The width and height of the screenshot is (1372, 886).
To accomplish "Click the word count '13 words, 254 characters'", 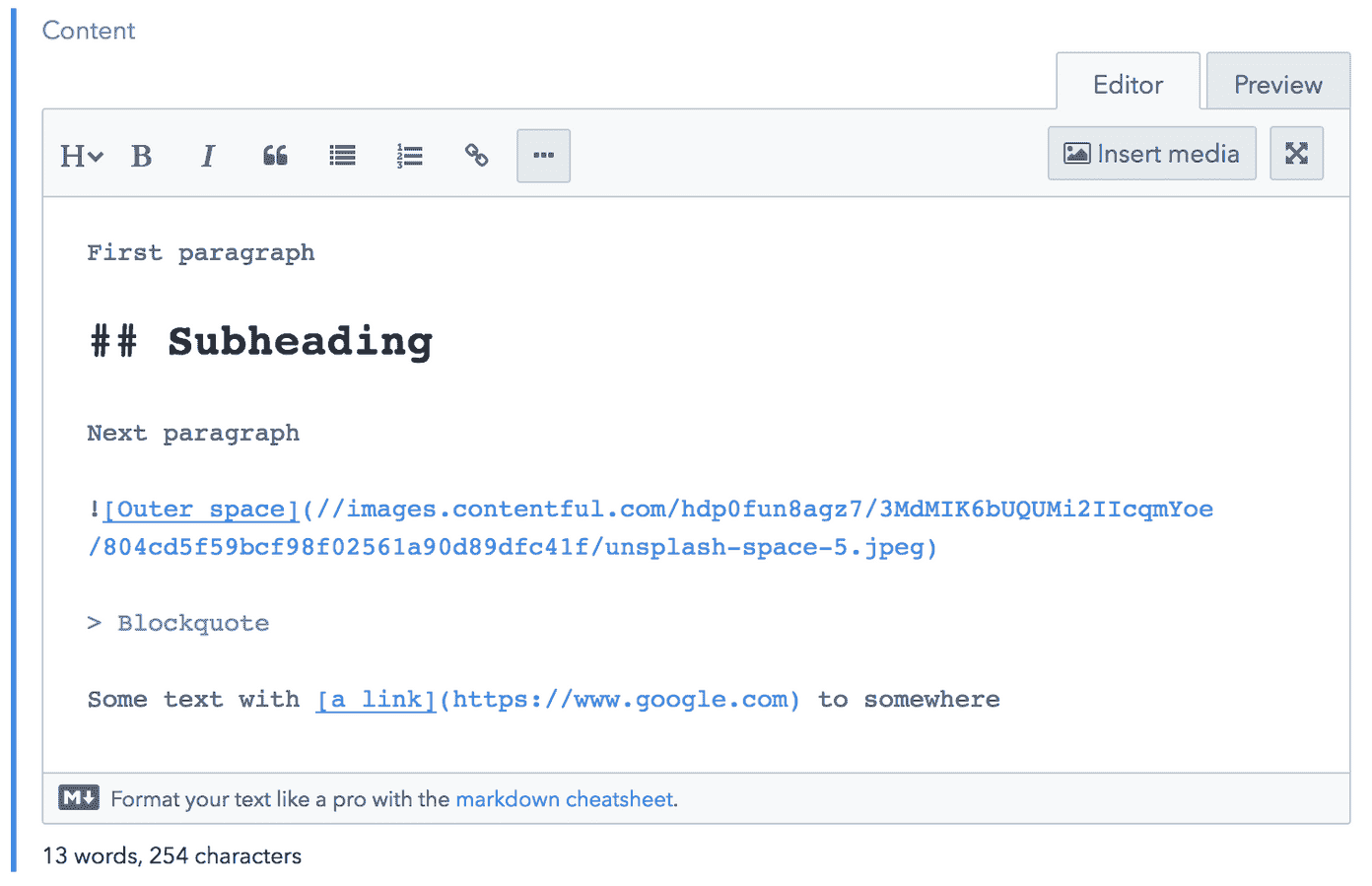I will [172, 855].
